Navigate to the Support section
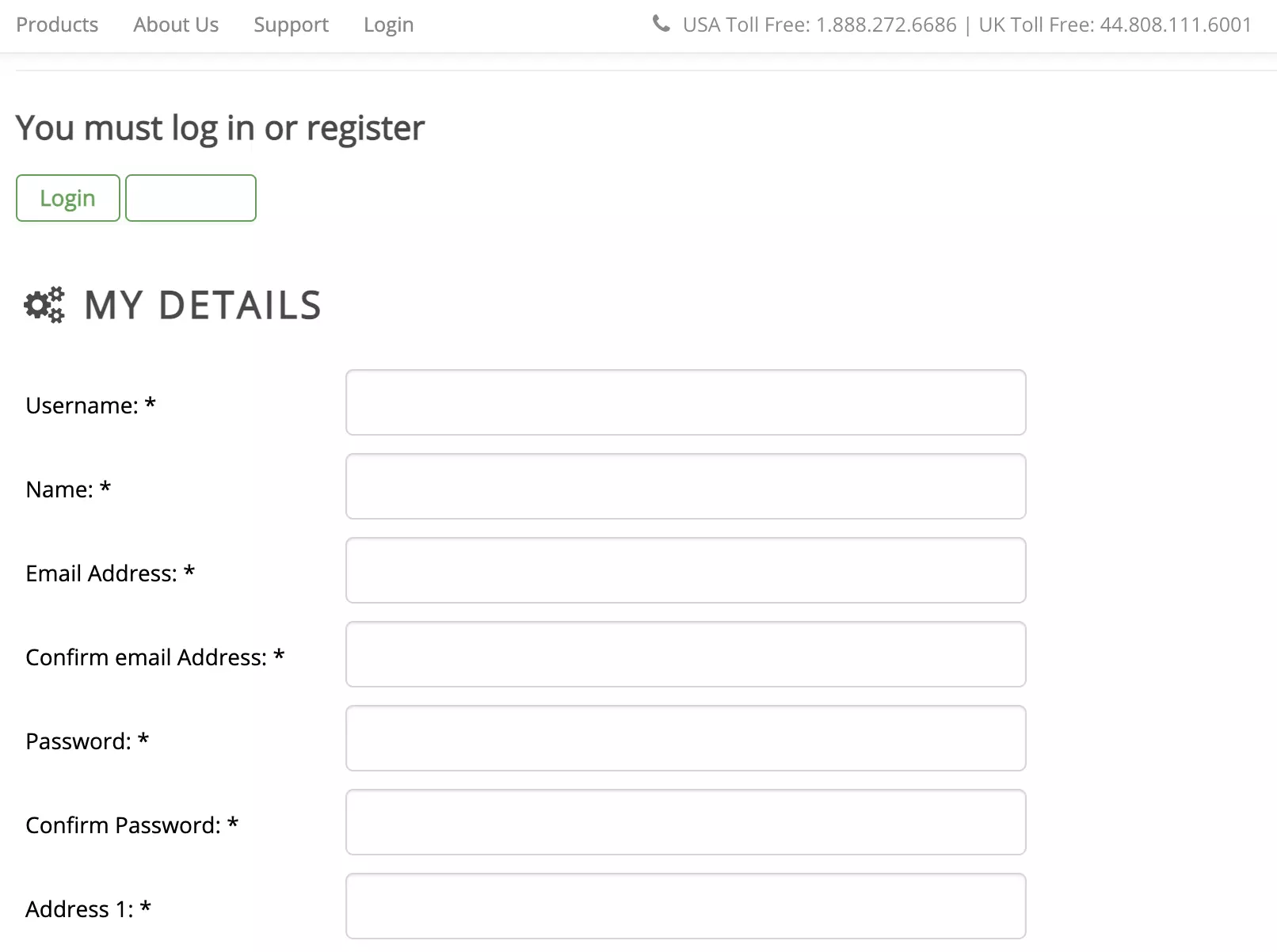The image size is (1277, 952). coord(291,25)
